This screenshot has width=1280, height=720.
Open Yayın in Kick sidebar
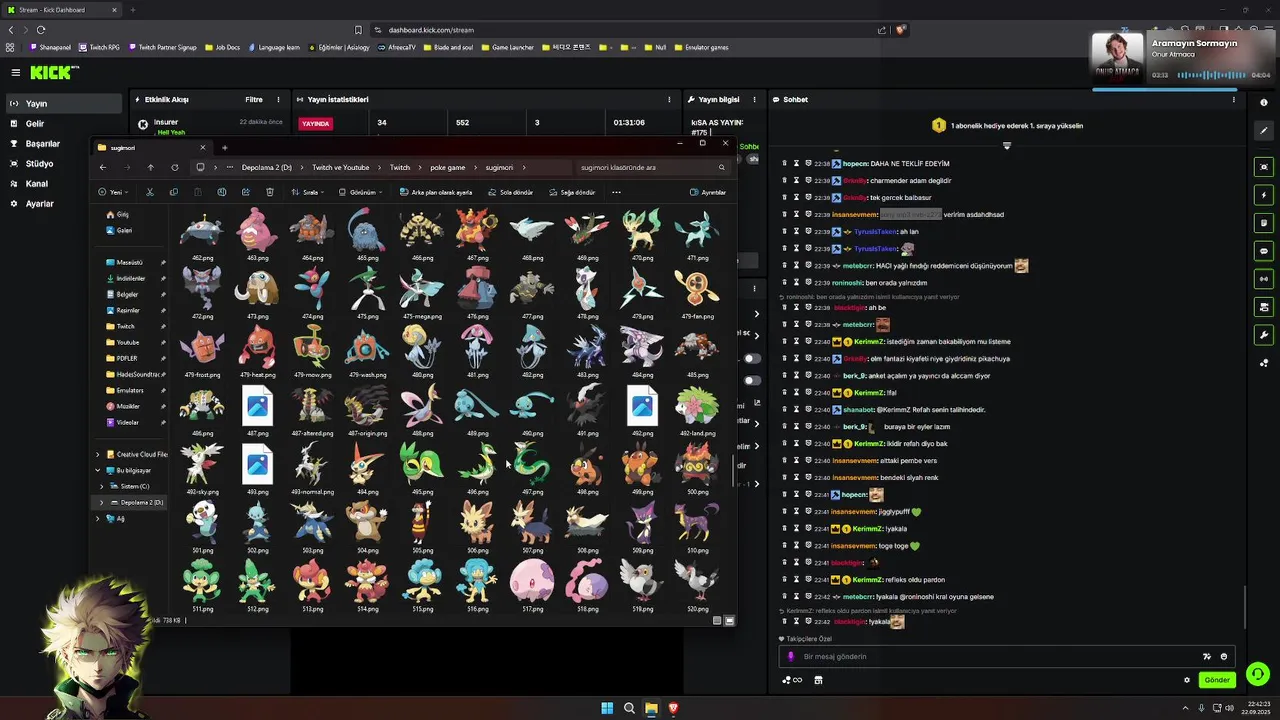[x=64, y=103]
